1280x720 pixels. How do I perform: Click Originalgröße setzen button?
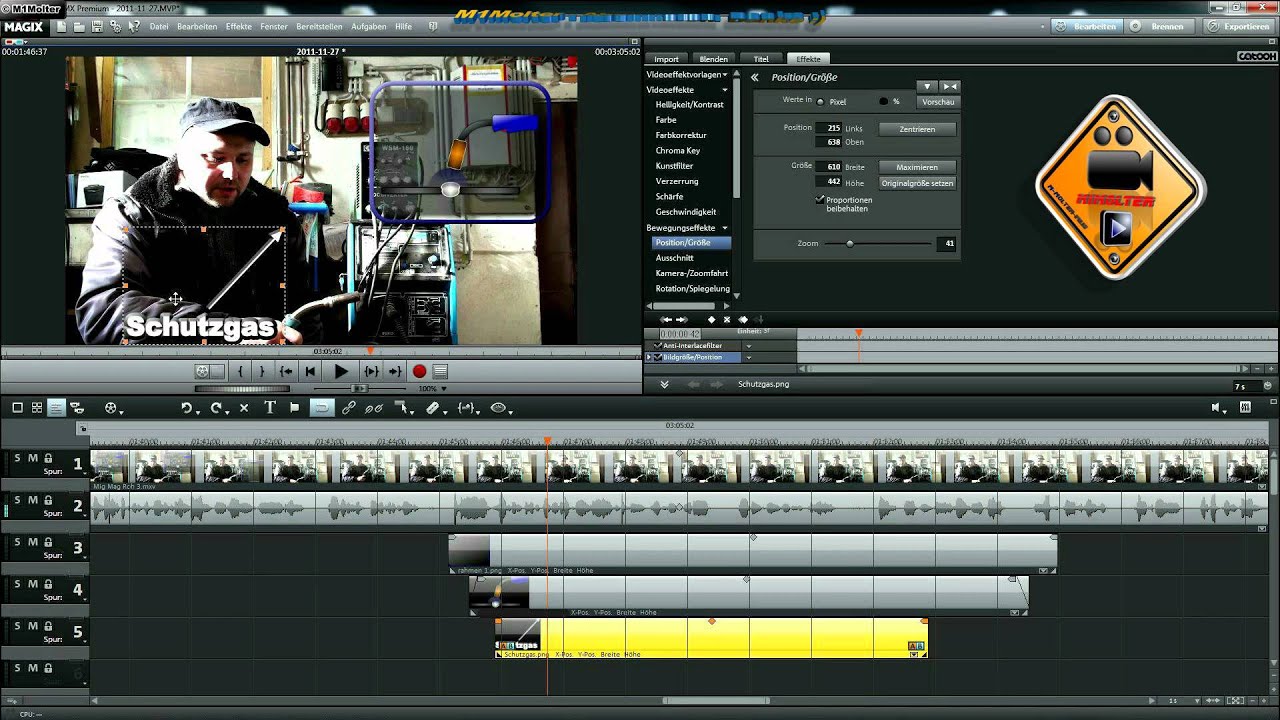coord(917,183)
